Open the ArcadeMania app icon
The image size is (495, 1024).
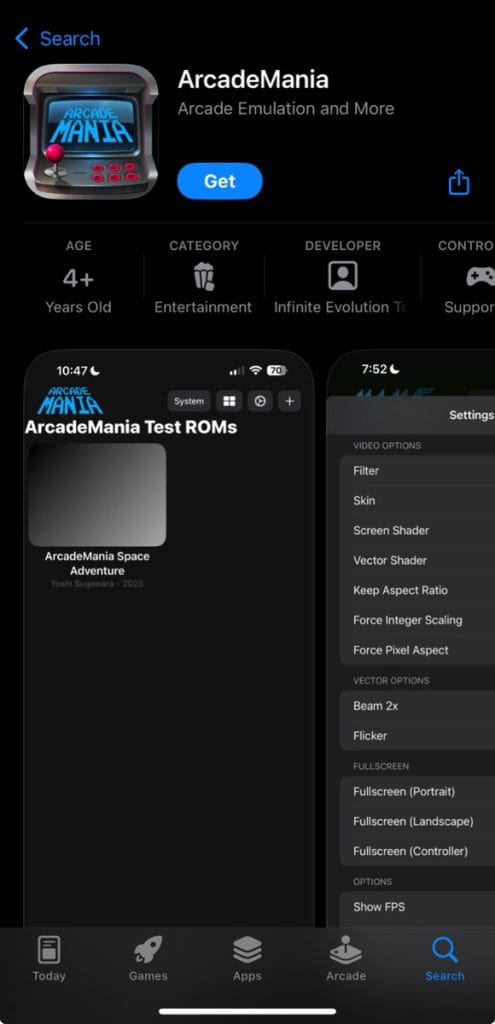click(91, 131)
